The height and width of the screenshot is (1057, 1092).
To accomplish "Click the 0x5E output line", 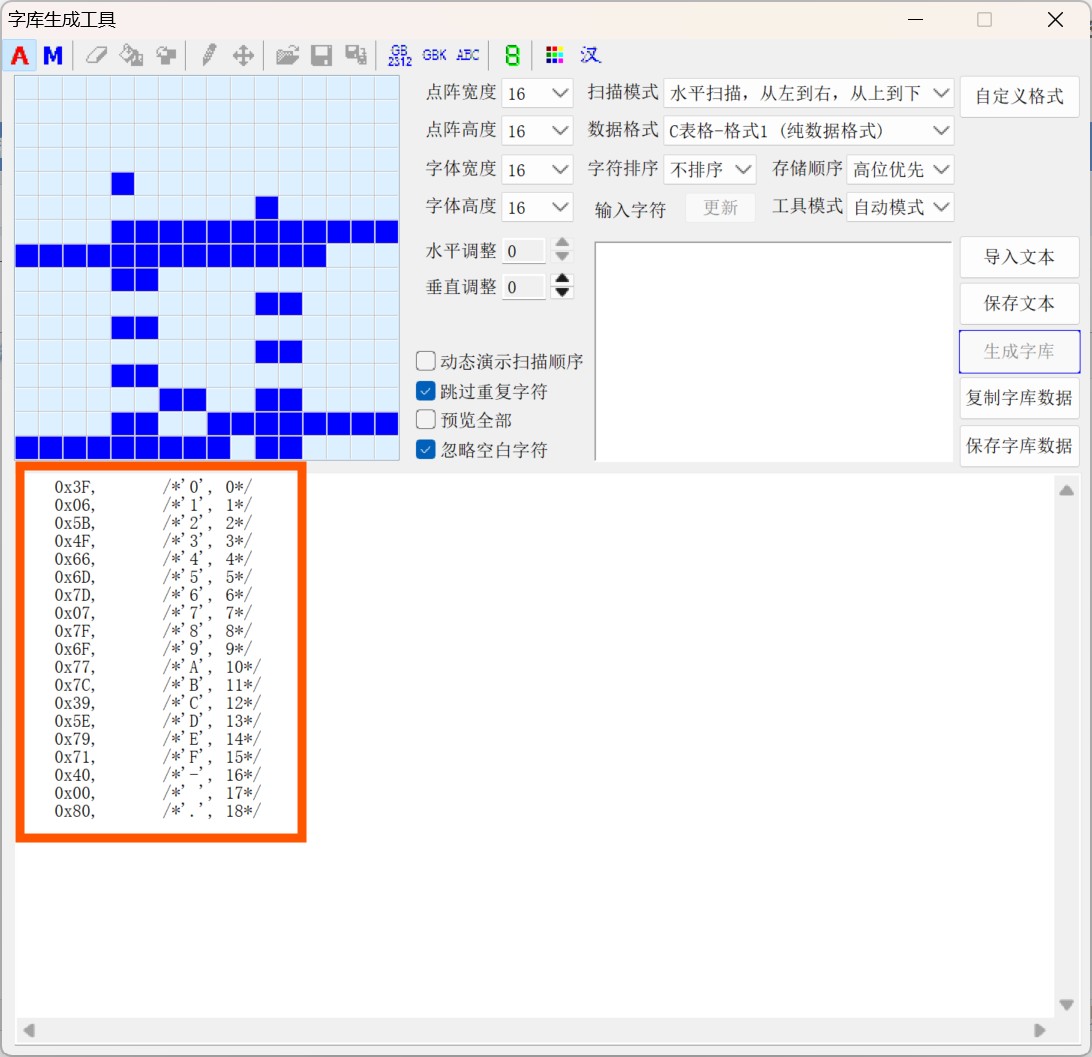I will pyautogui.click(x=157, y=721).
